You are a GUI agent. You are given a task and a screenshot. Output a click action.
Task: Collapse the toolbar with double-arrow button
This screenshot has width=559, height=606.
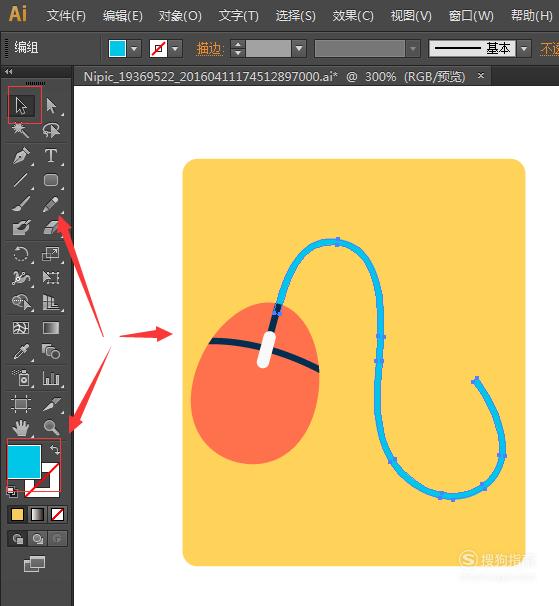[9, 71]
